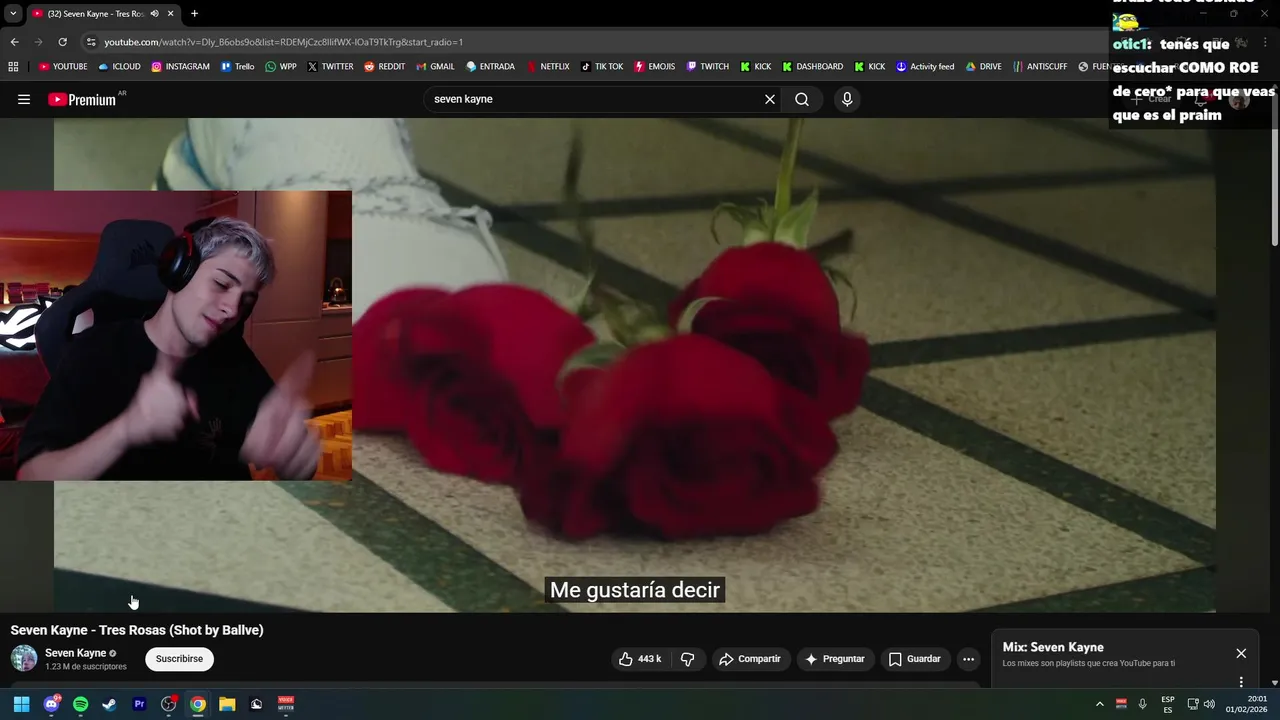
Task: Open the DASHBOARD bookmark
Action: pyautogui.click(x=812, y=67)
